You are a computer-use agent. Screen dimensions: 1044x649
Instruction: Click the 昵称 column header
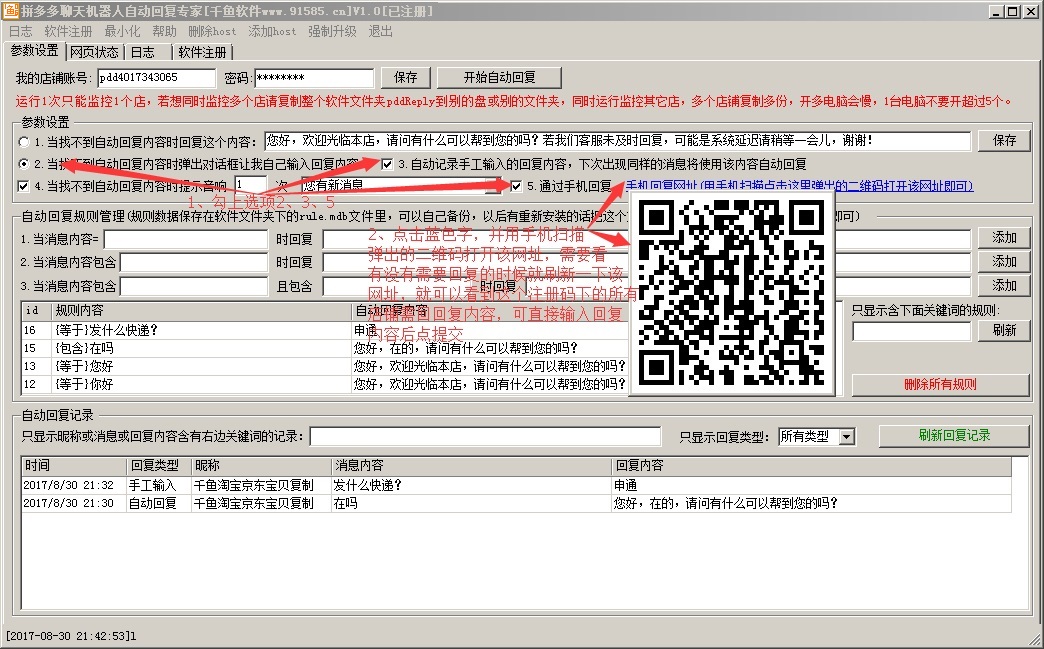coord(261,465)
